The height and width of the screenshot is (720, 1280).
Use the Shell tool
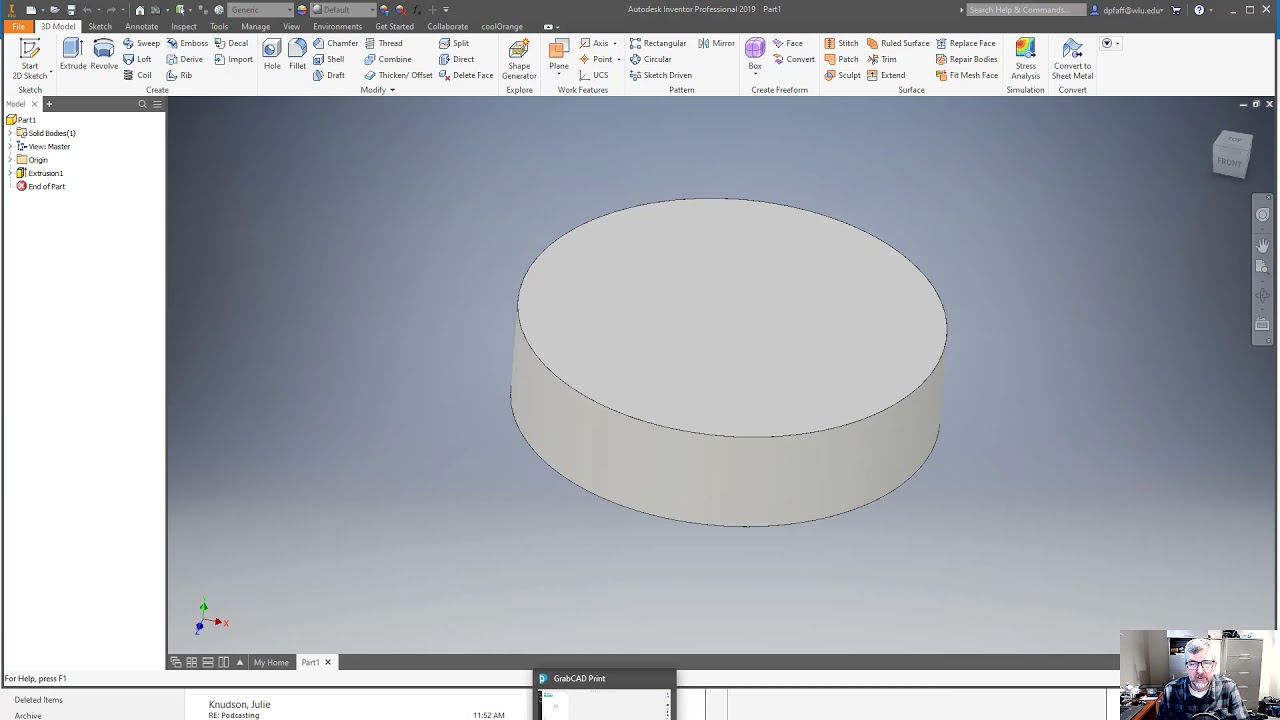[x=328, y=59]
